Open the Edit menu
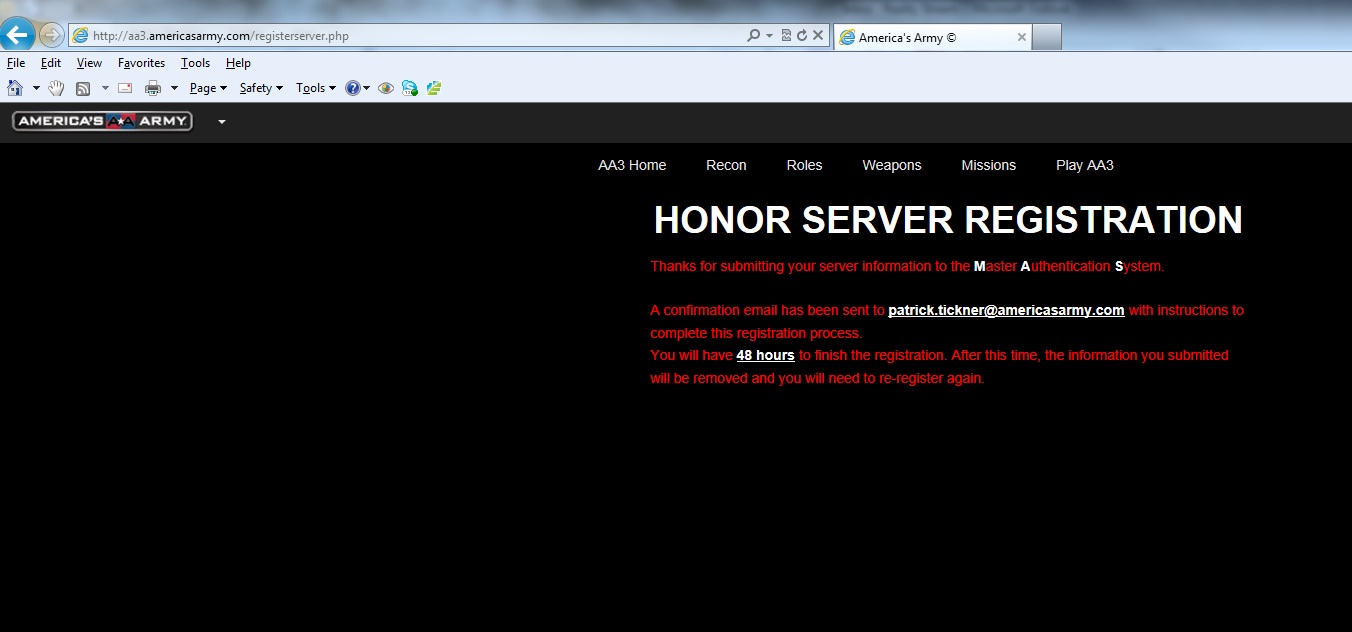Viewport: 1352px width, 632px height. click(x=51, y=63)
